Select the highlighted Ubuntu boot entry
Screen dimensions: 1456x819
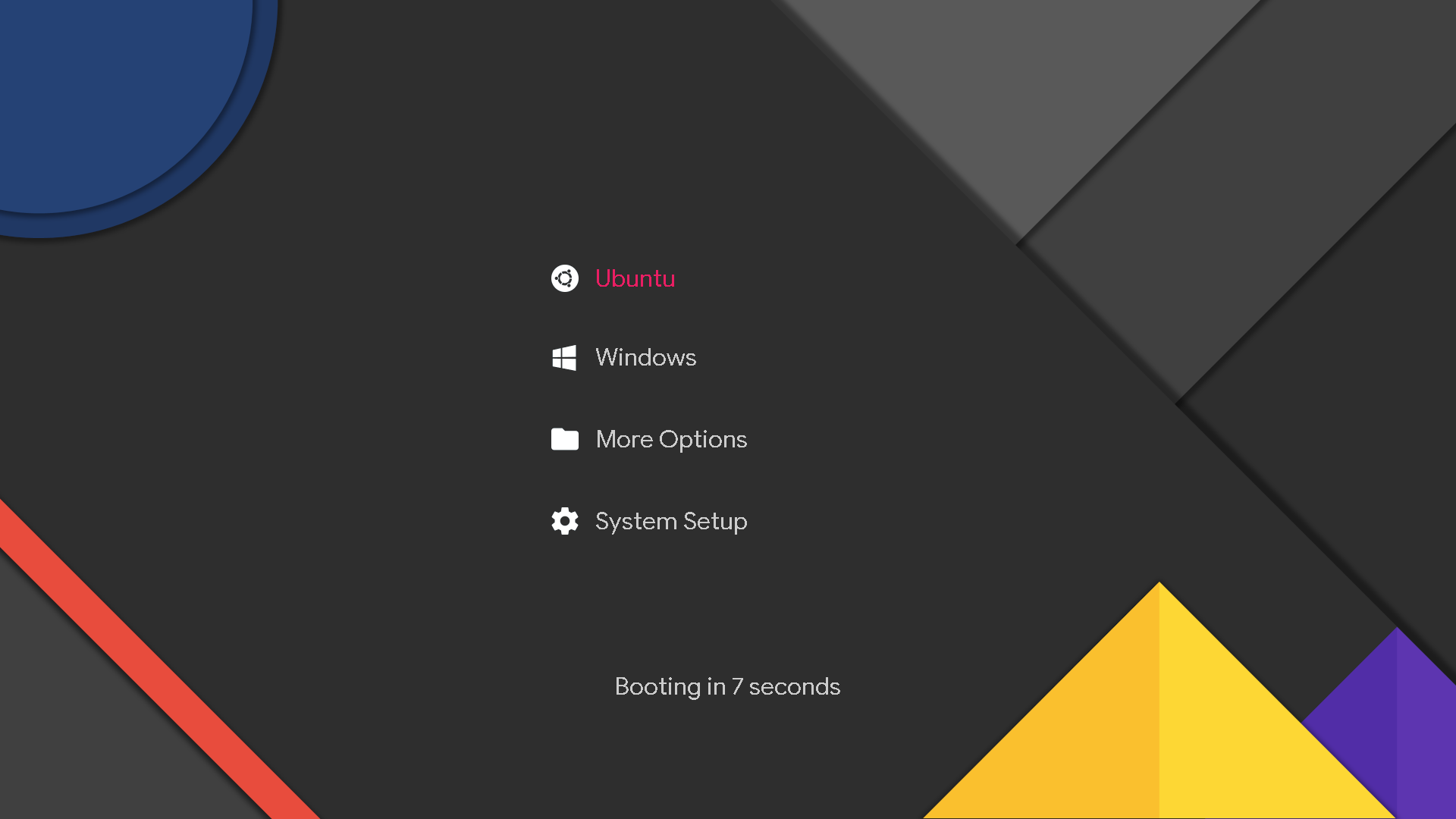click(635, 278)
